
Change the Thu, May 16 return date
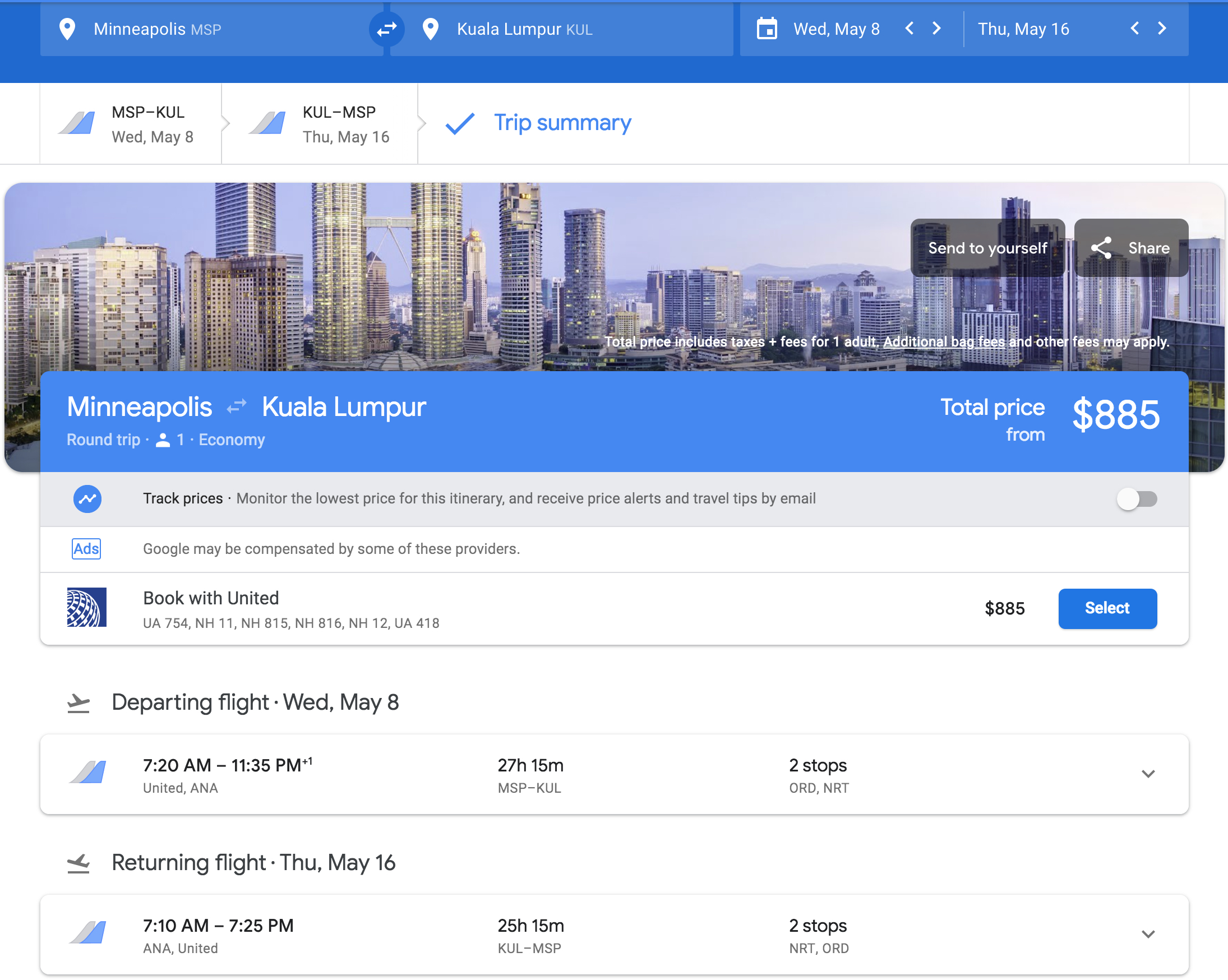(1023, 29)
